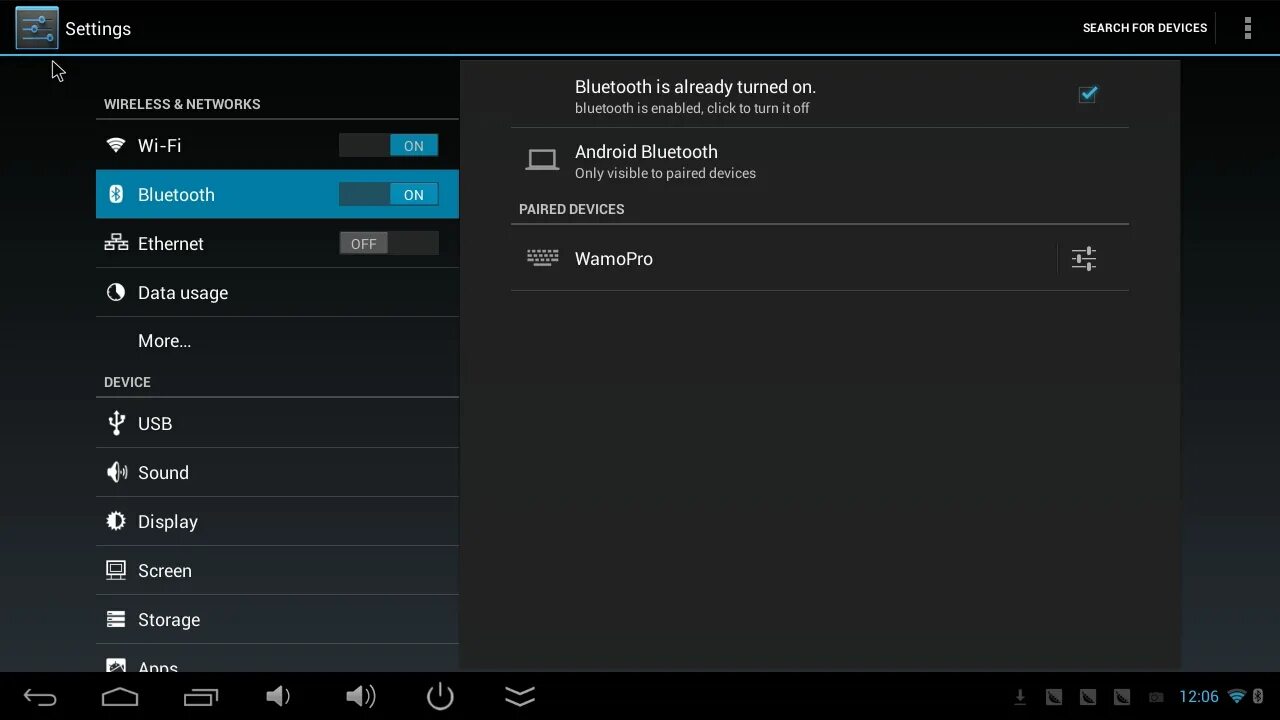Click the Sound speaker icon in the sidebar
Screen dimensions: 1280x720
(116, 472)
